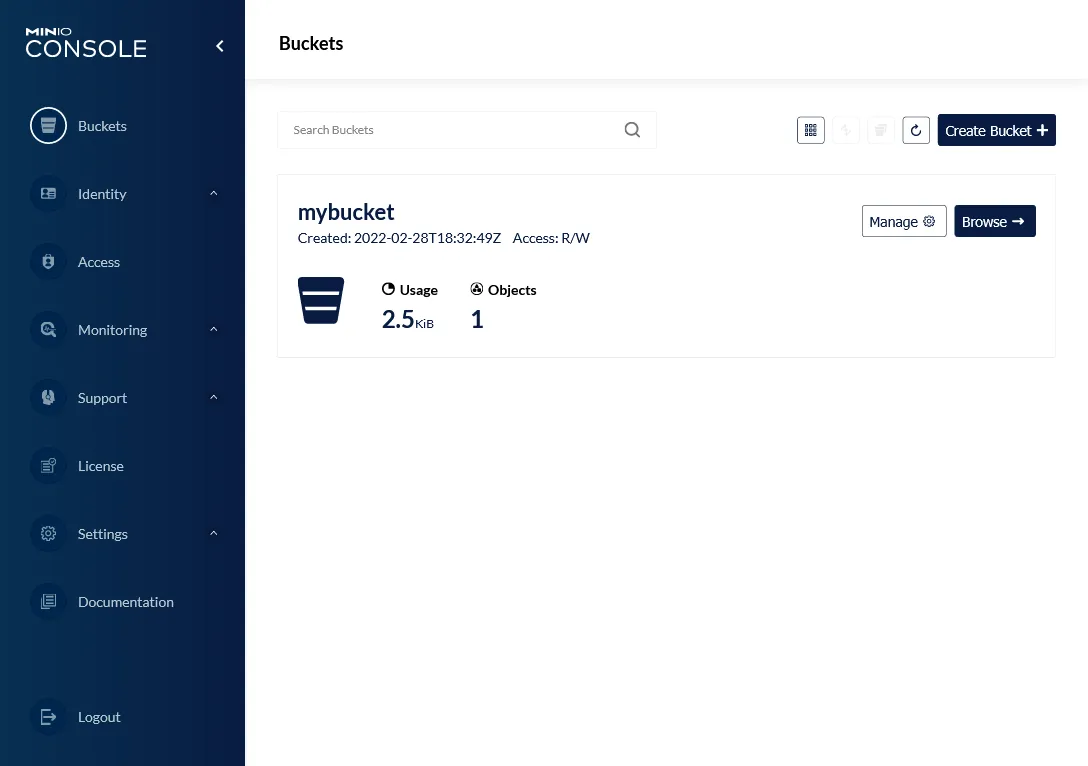The image size is (1088, 766).
Task: Expand the Monitoring submenu chevron
Action: click(x=213, y=330)
